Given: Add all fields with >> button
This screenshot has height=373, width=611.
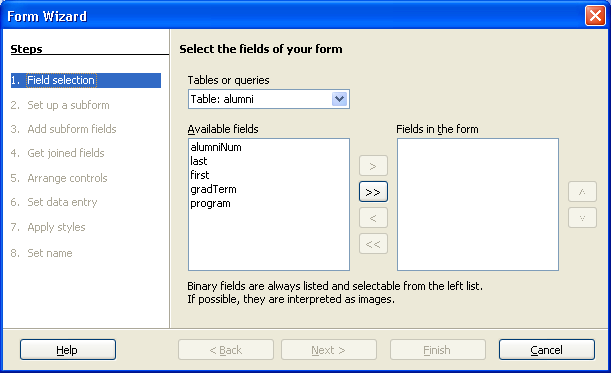Looking at the screenshot, I should [373, 192].
